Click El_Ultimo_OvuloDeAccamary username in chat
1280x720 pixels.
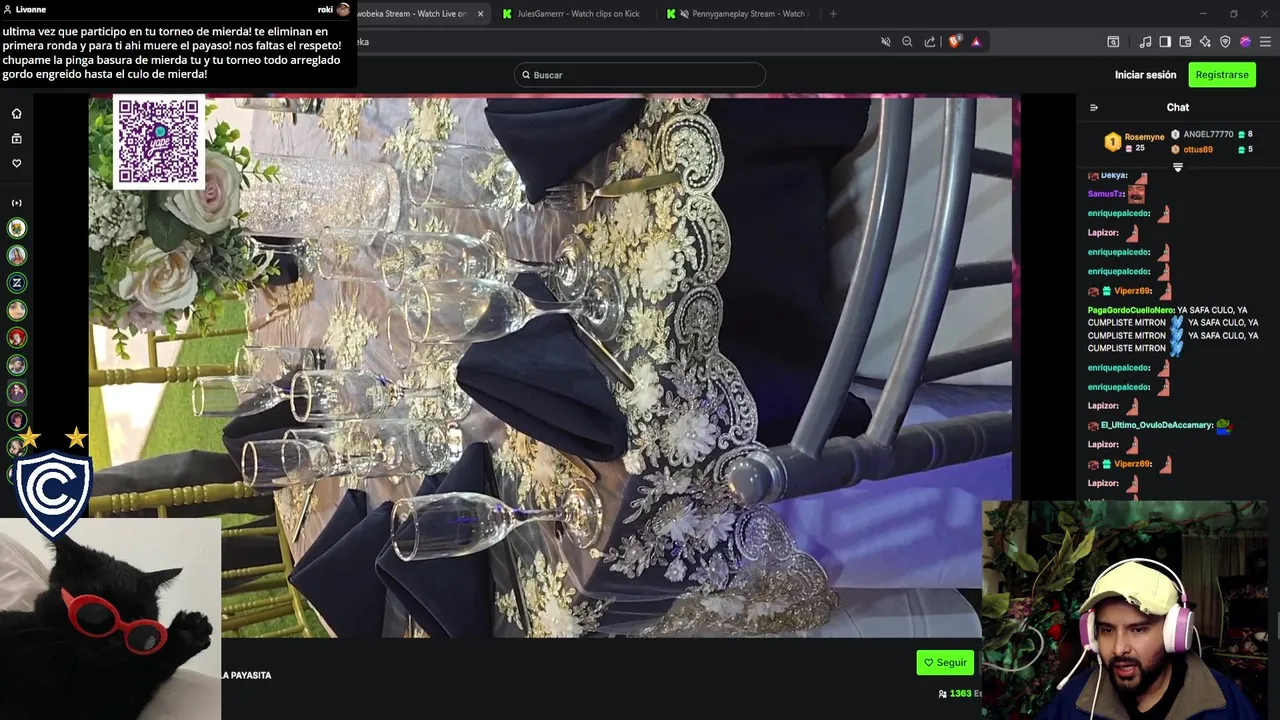pyautogui.click(x=1157, y=425)
